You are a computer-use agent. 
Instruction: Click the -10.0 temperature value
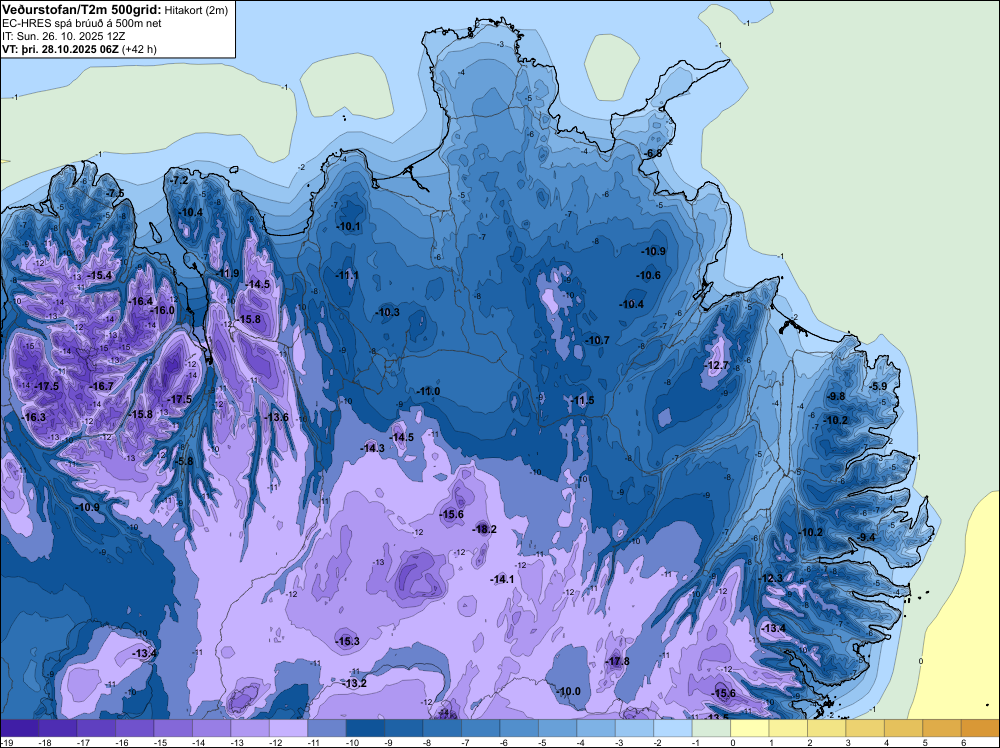[x=568, y=691]
